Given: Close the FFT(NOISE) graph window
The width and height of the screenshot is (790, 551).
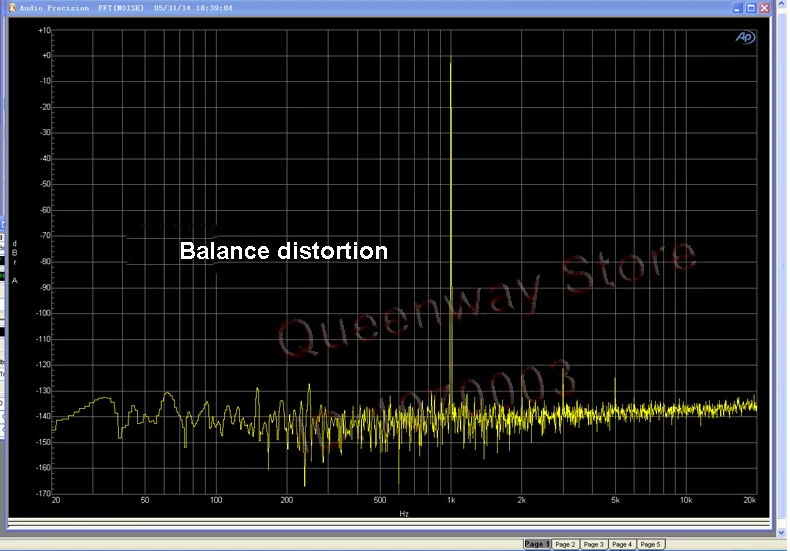Looking at the screenshot, I should 764,8.
